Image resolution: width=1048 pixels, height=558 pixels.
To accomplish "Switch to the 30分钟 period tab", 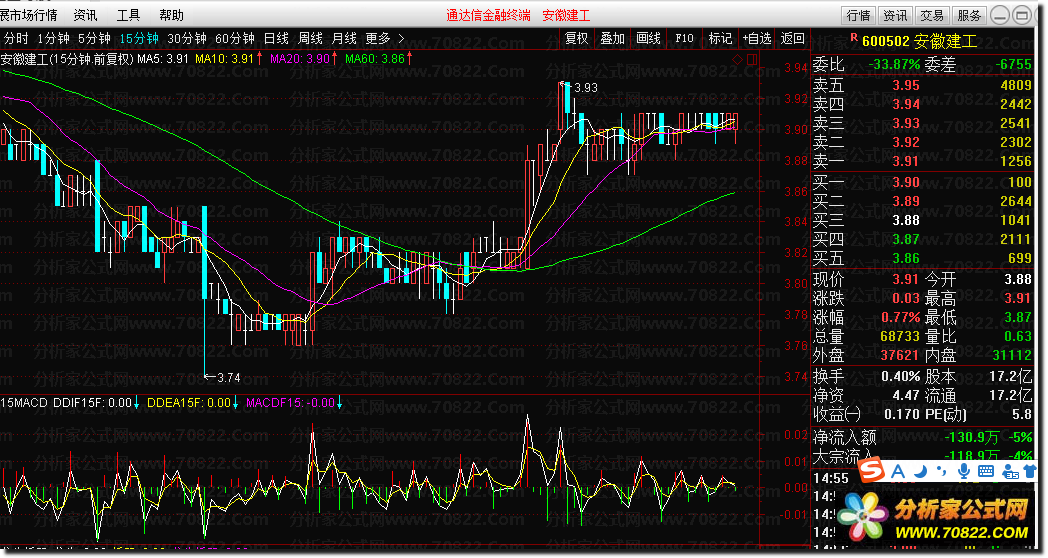I will tap(186, 38).
